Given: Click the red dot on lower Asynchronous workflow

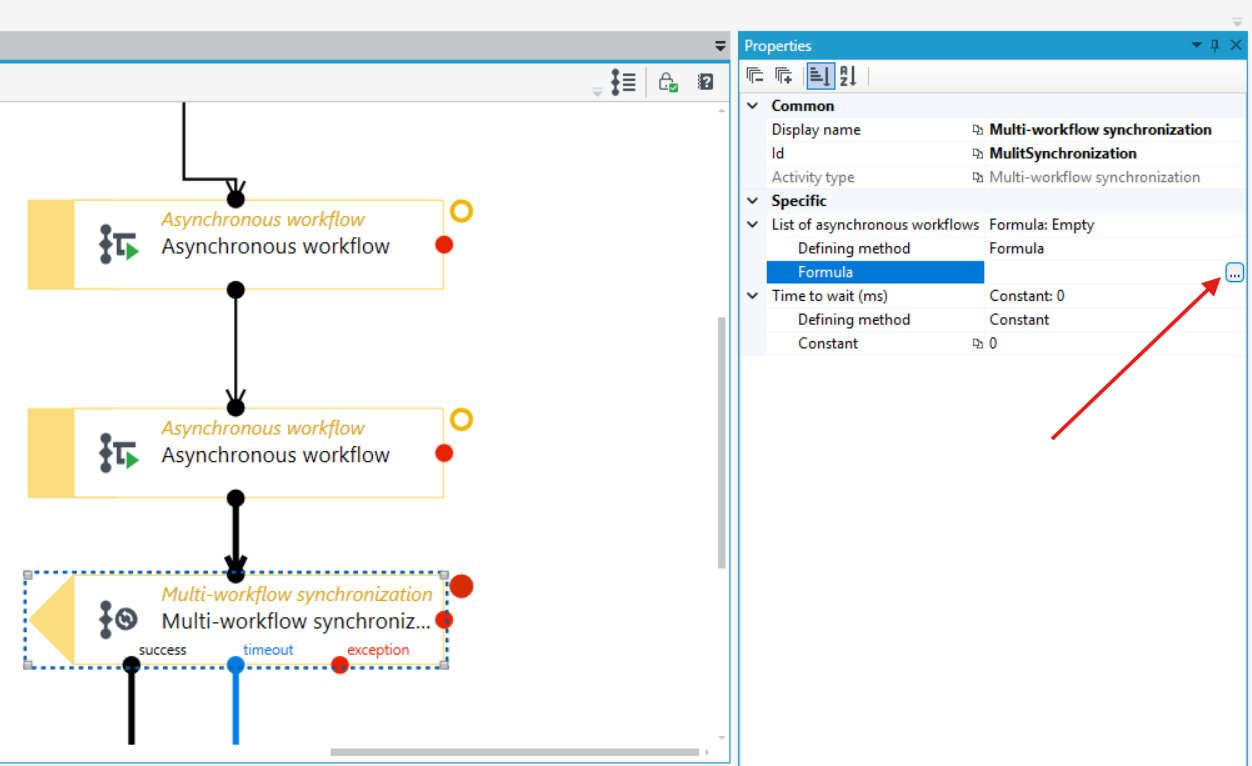Looking at the screenshot, I should pos(444,453).
